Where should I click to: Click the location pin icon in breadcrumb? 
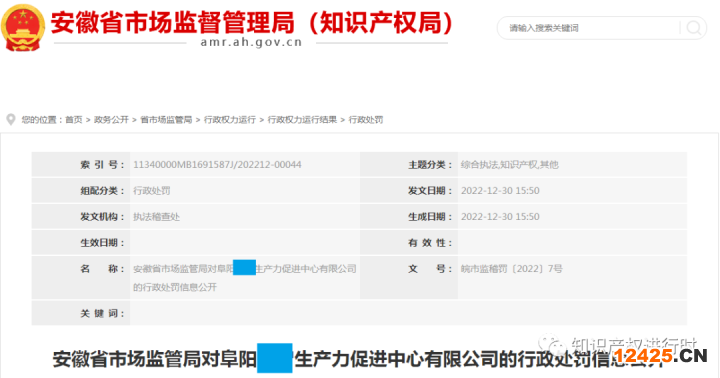pyautogui.click(x=11, y=120)
